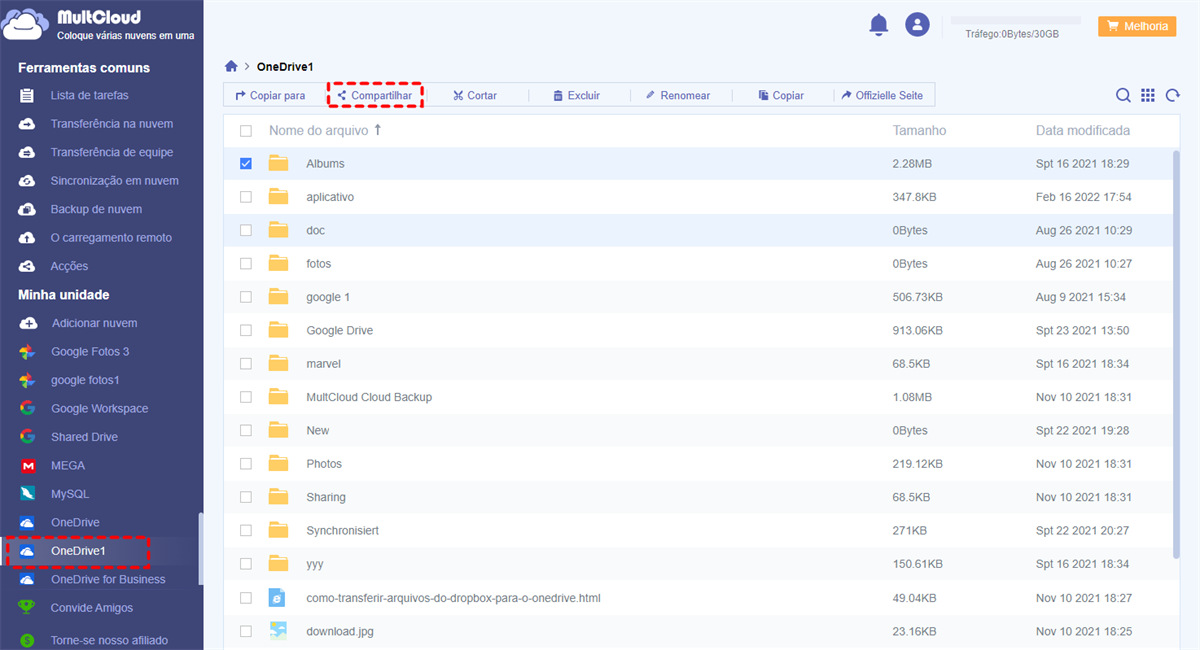Click the search magnifier icon
Image resolution: width=1200 pixels, height=650 pixels.
pos(1123,96)
